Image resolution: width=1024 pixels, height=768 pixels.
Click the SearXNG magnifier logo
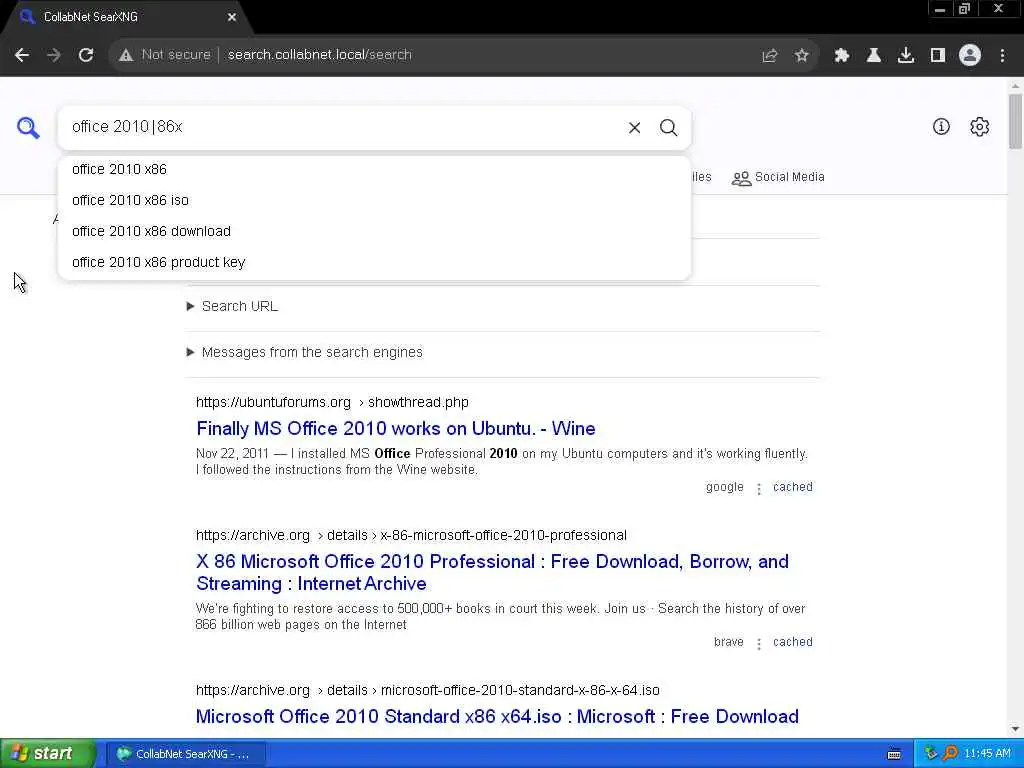click(x=28, y=127)
